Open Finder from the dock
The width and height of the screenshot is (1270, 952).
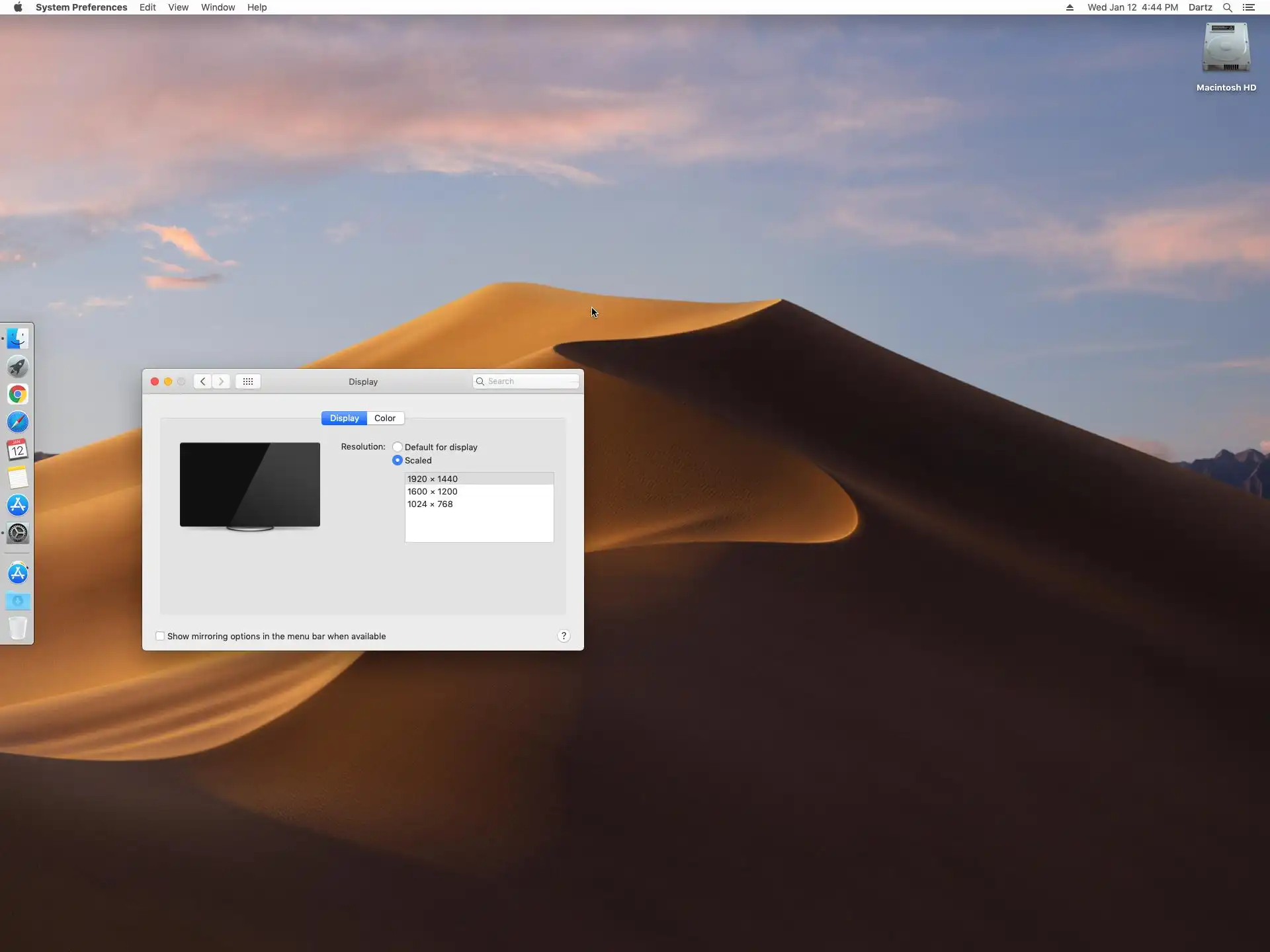(18, 338)
